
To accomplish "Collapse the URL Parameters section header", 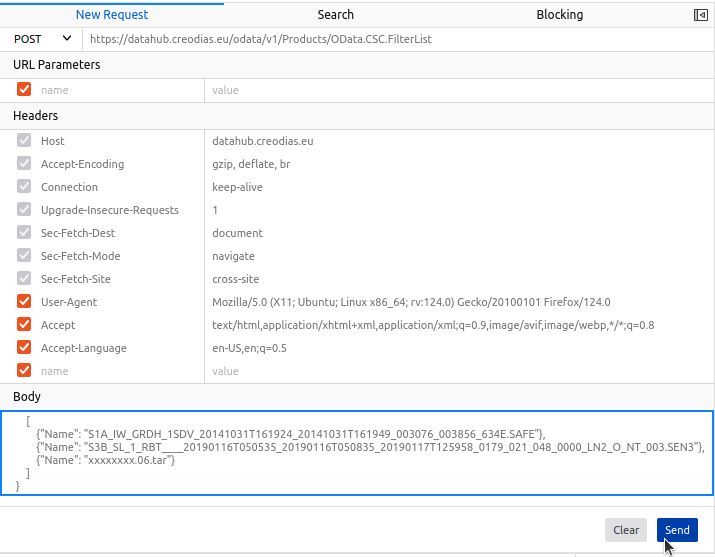I will [x=358, y=65].
